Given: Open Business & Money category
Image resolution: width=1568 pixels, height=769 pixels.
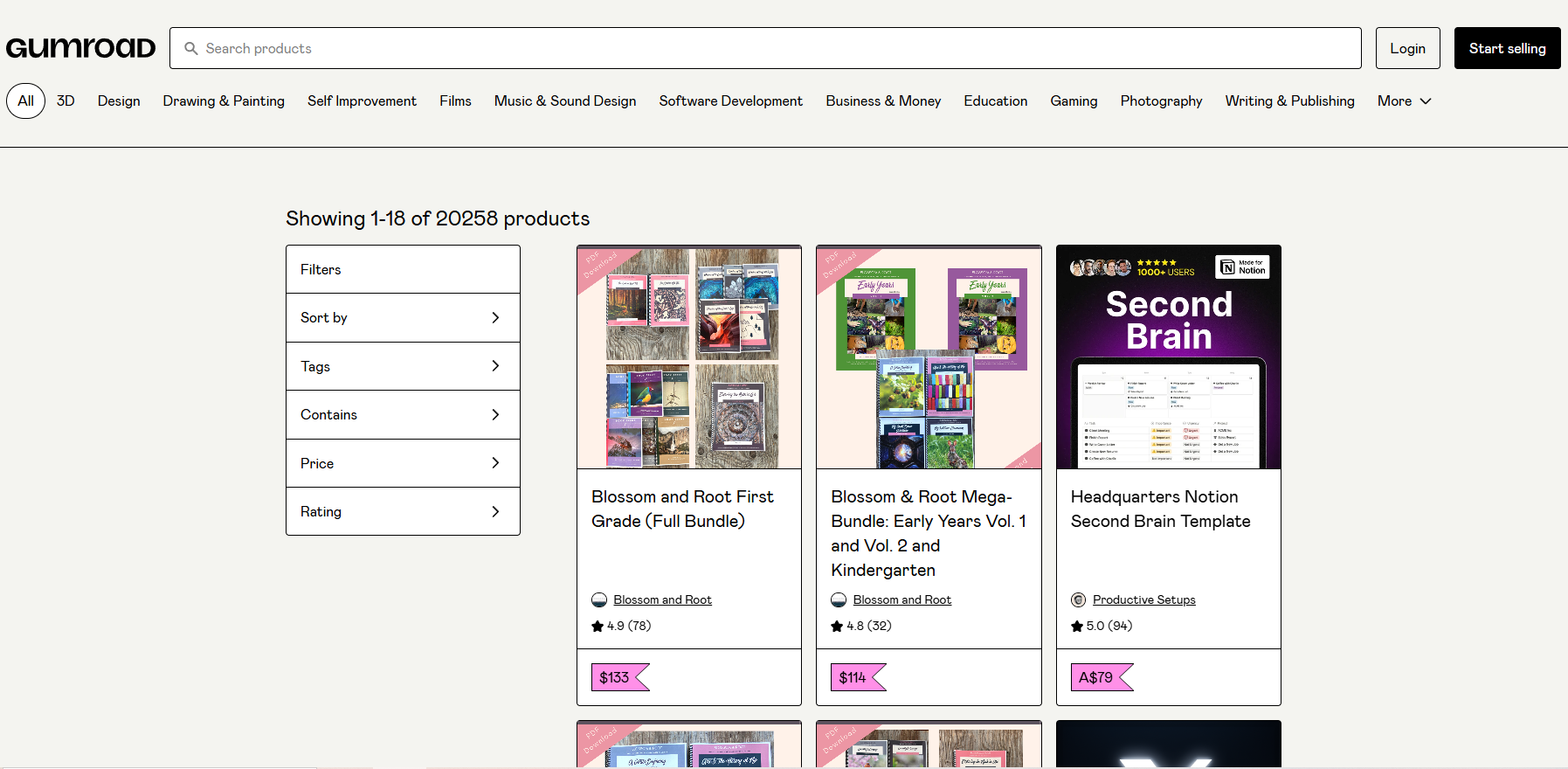Looking at the screenshot, I should (883, 101).
